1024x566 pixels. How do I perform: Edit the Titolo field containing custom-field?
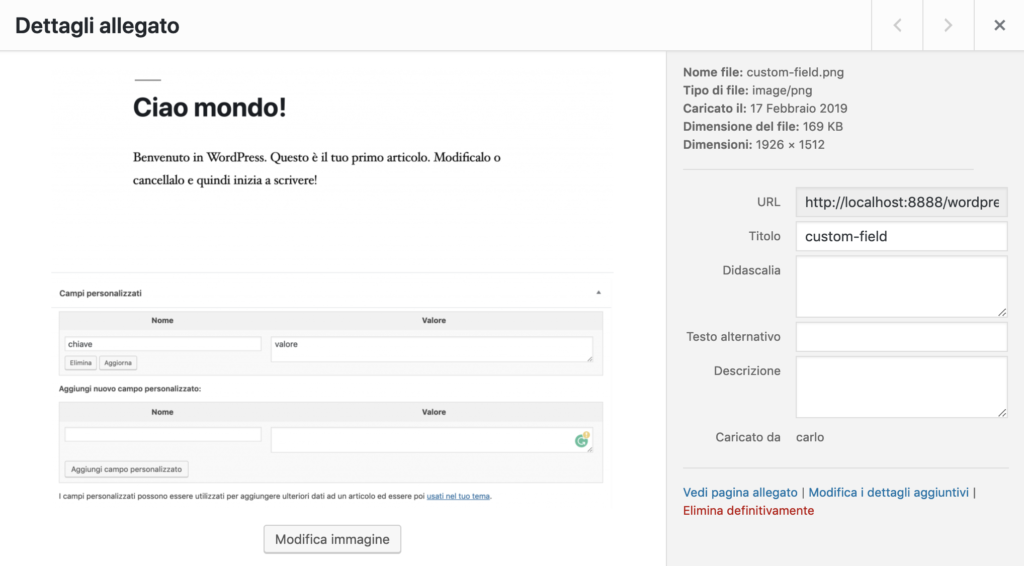tap(901, 236)
